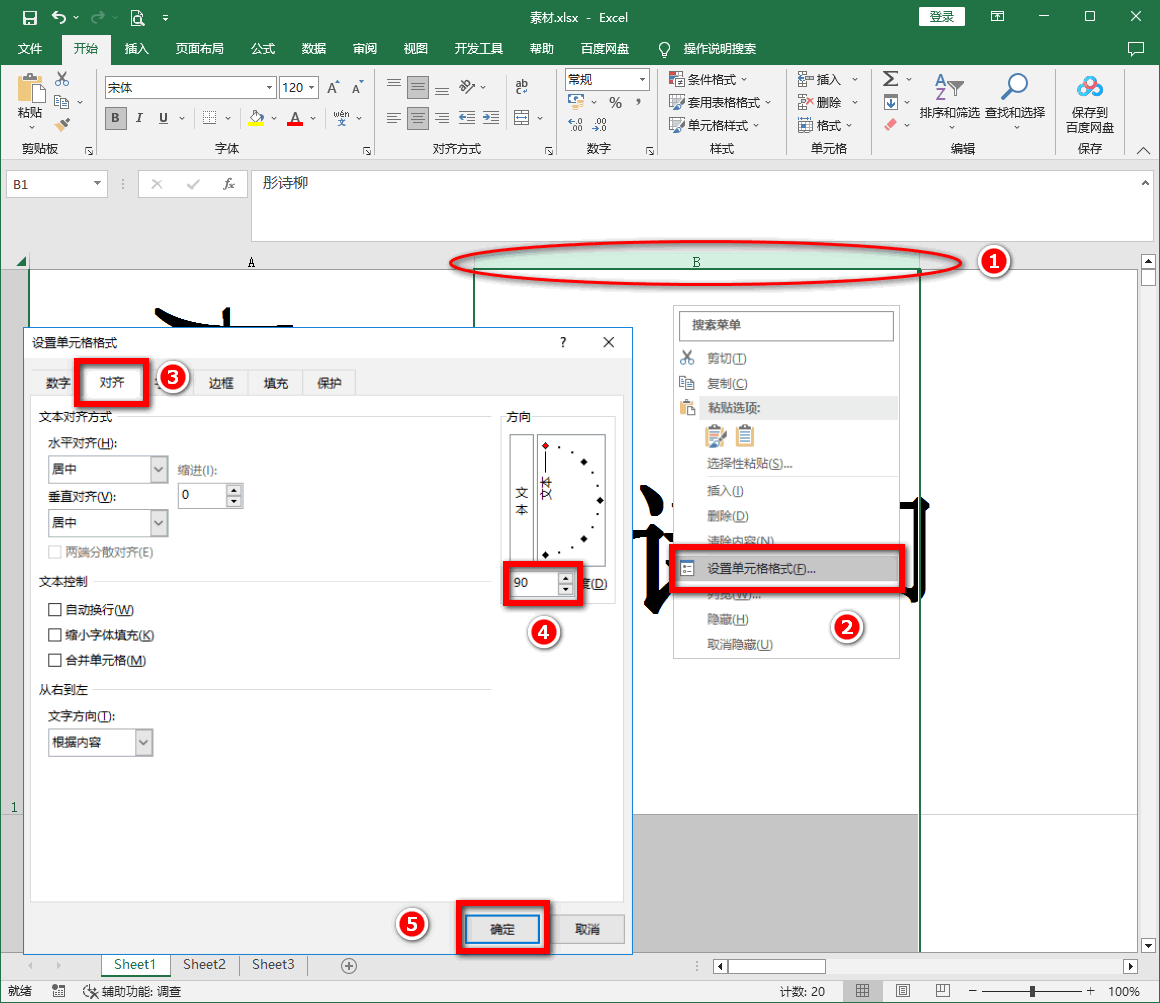This screenshot has width=1160, height=1003.
Task: Switch to page layout view icon
Action: [903, 991]
